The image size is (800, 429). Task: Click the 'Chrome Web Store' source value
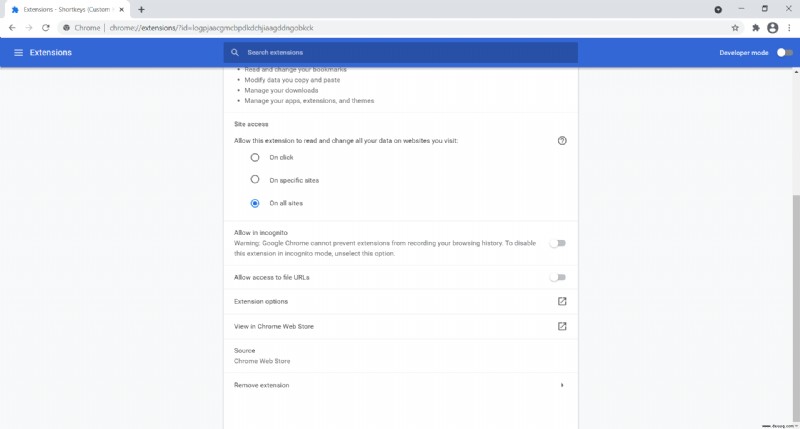coord(262,361)
